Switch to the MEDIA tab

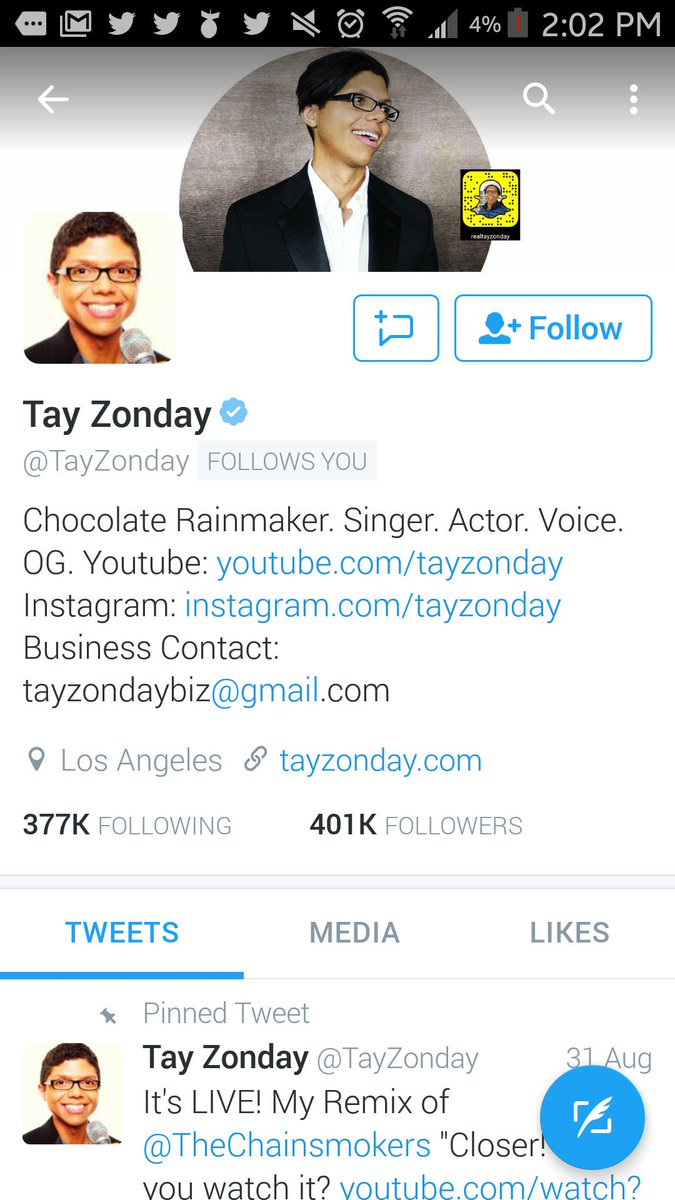point(354,932)
